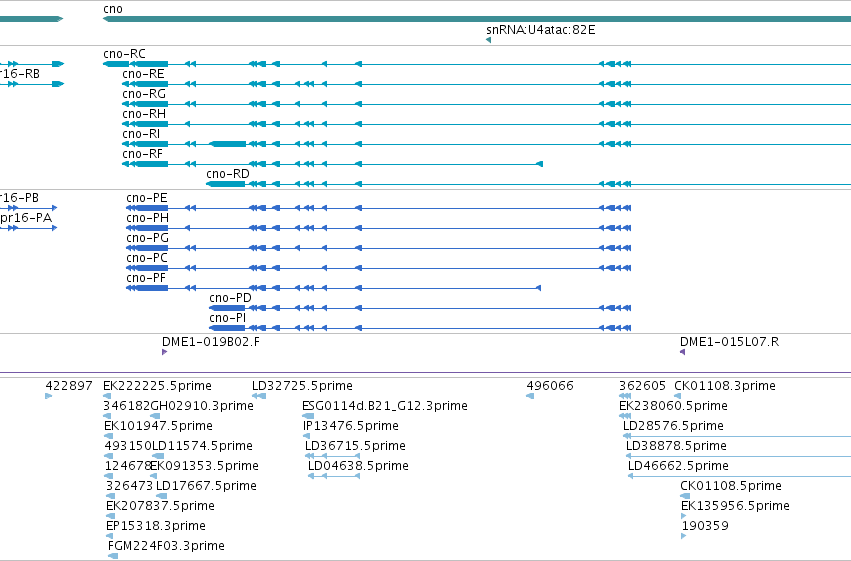This screenshot has height=561, width=851.
Task: Select the 493150 feature label
Action: 128,446
